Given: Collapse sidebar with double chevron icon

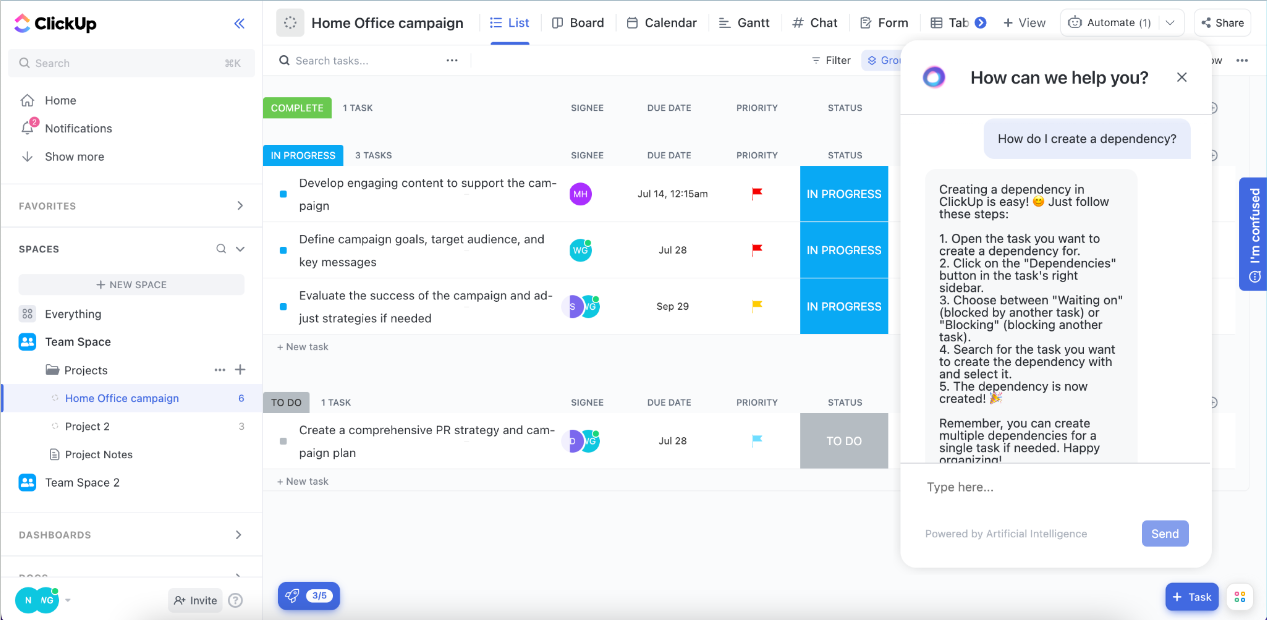Looking at the screenshot, I should (239, 24).
